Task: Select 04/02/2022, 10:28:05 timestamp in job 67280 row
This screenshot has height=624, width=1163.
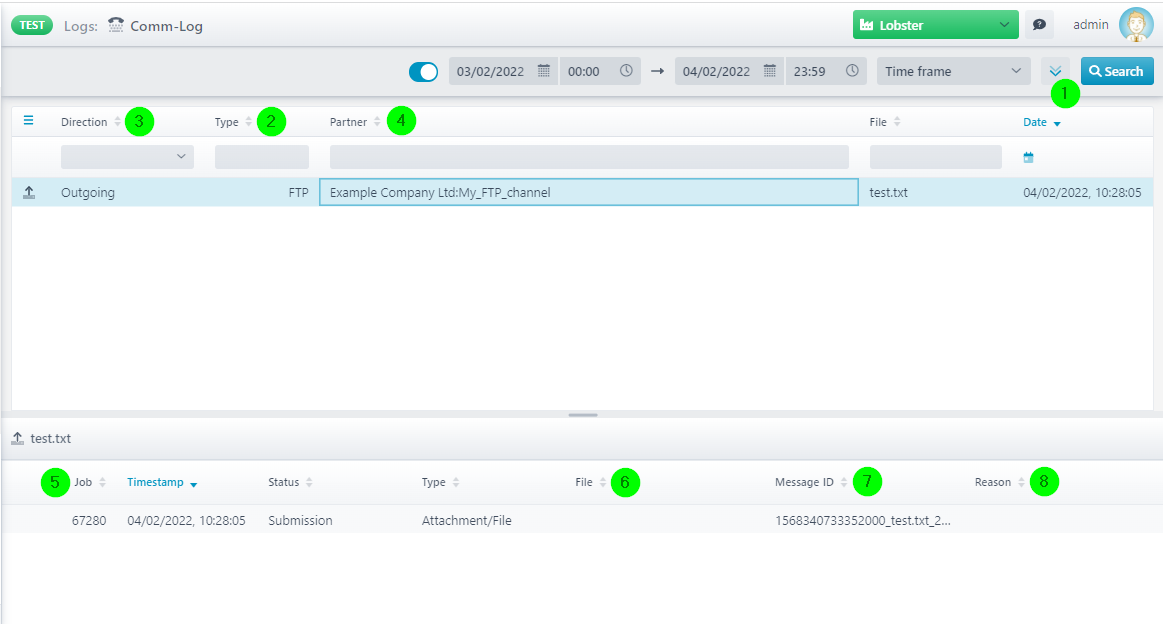Action: click(186, 520)
